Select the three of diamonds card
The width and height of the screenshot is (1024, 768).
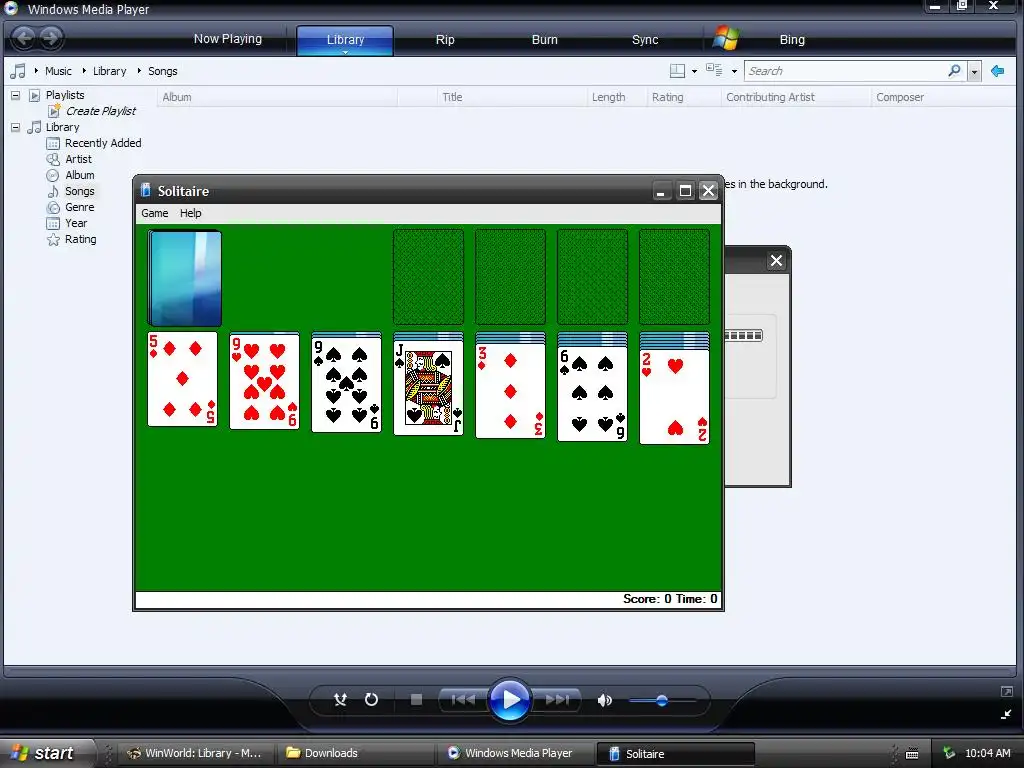pos(511,391)
